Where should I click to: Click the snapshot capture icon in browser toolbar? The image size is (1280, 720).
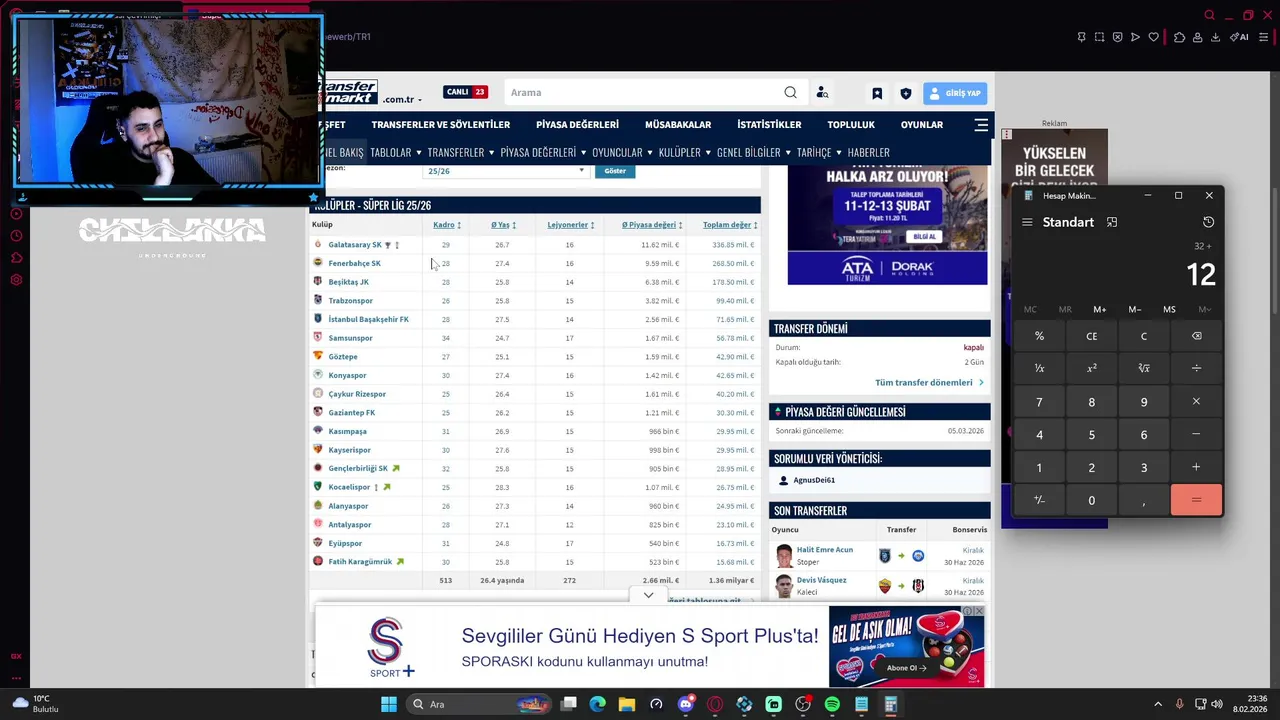coord(1099,37)
